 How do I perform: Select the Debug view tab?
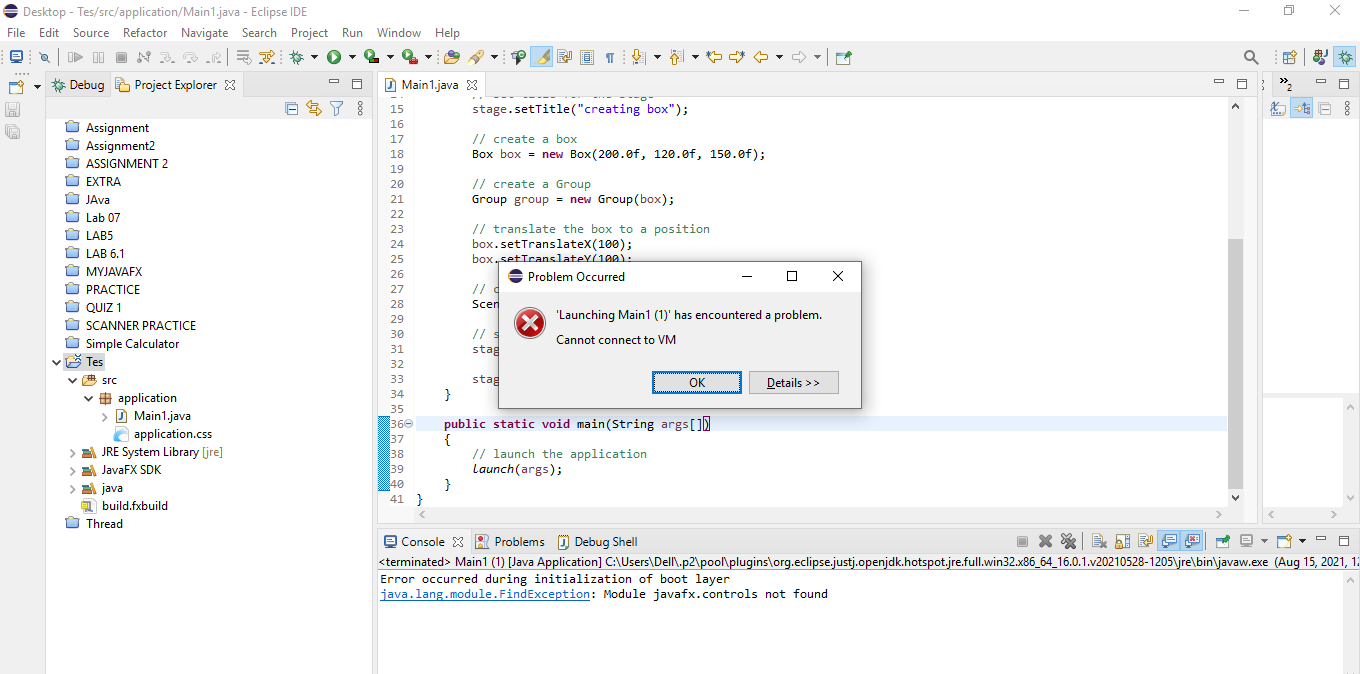coord(78,85)
